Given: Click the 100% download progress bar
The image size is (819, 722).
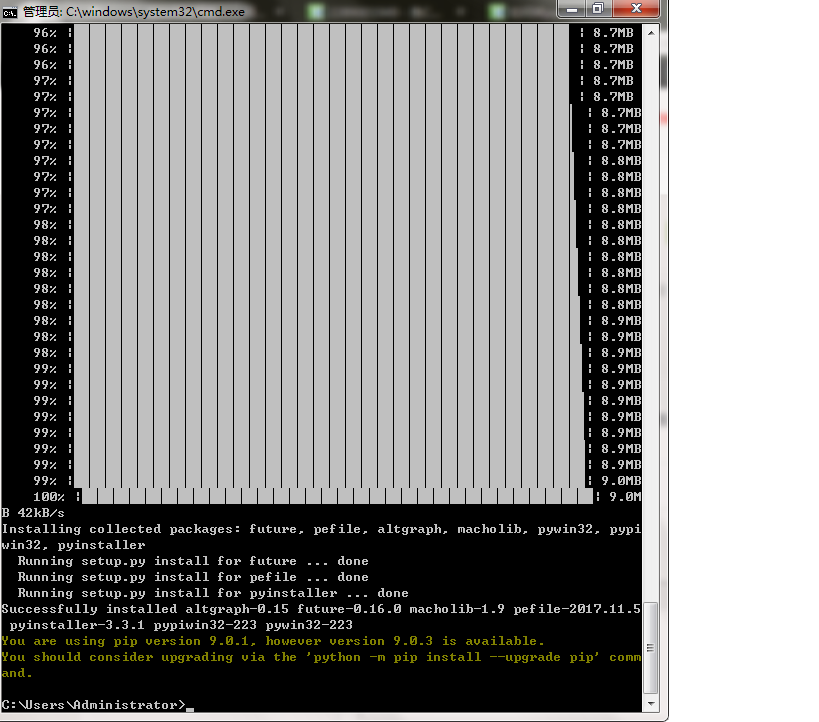Looking at the screenshot, I should (337, 497).
